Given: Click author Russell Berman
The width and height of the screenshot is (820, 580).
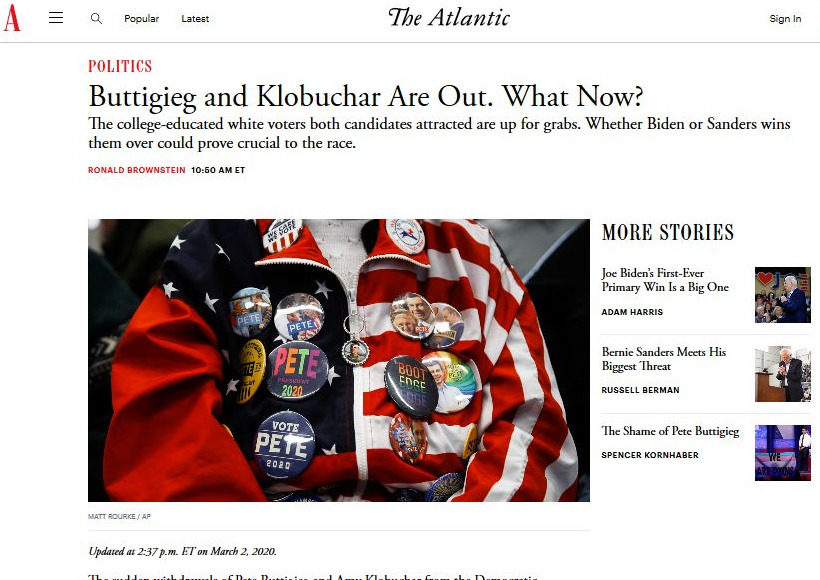Looking at the screenshot, I should pyautogui.click(x=640, y=390).
